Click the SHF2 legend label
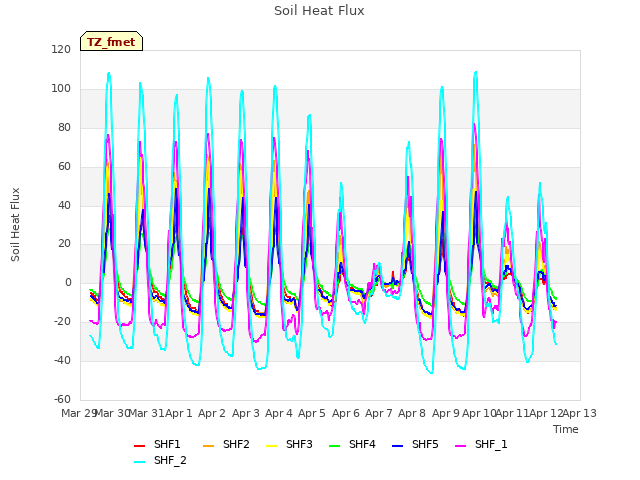 [x=236, y=444]
